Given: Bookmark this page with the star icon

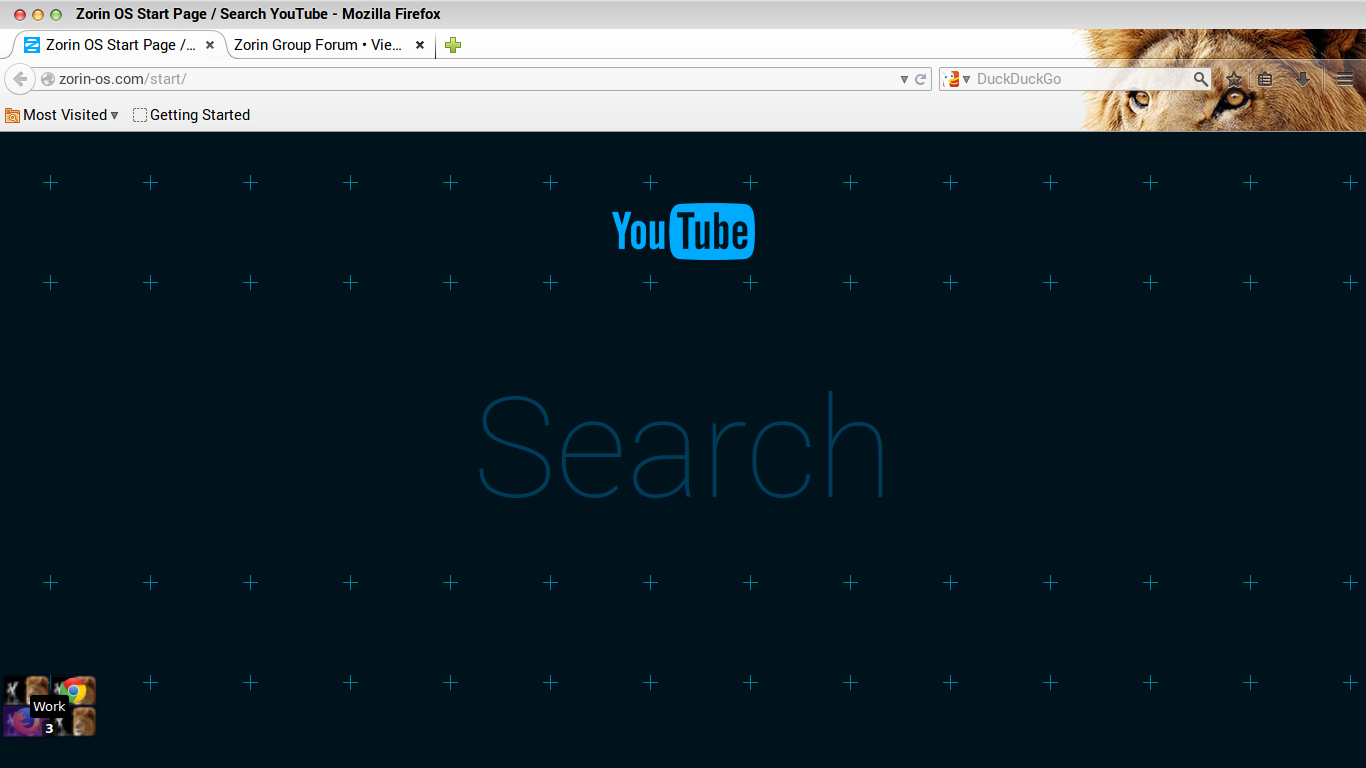Looking at the screenshot, I should [x=1235, y=79].
